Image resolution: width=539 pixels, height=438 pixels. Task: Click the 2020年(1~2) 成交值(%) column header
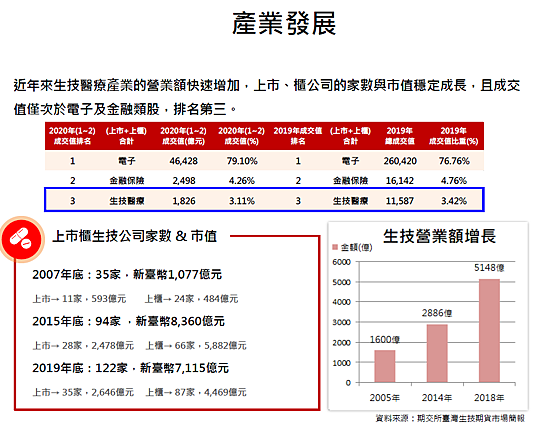coord(242,136)
